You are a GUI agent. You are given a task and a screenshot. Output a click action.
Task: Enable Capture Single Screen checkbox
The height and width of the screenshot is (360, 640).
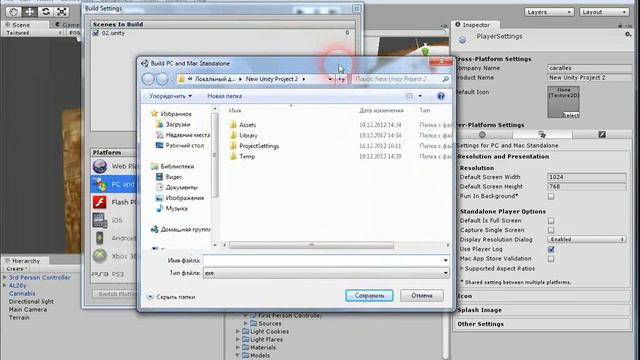pos(551,230)
